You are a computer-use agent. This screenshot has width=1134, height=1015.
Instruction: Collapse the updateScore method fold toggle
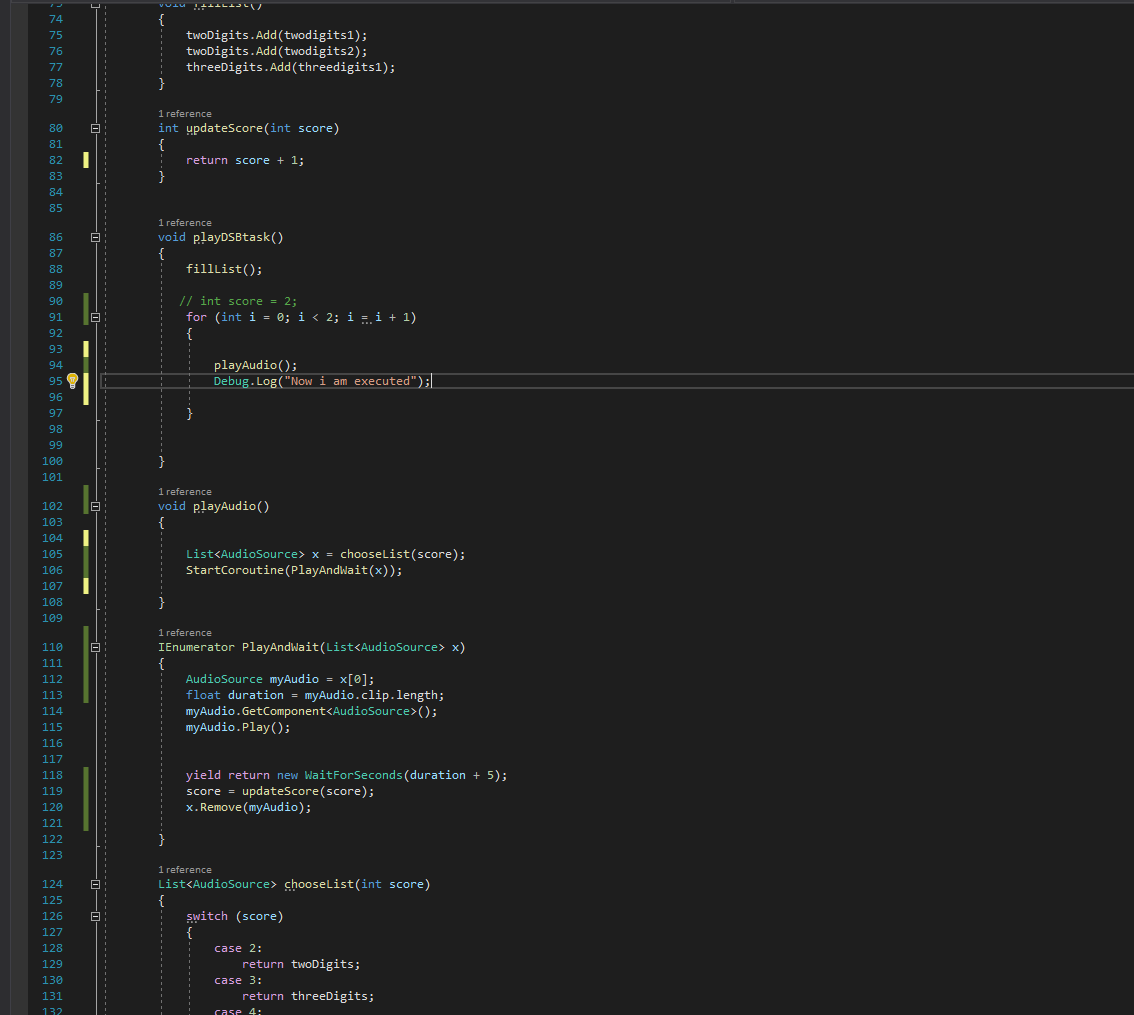[95, 128]
